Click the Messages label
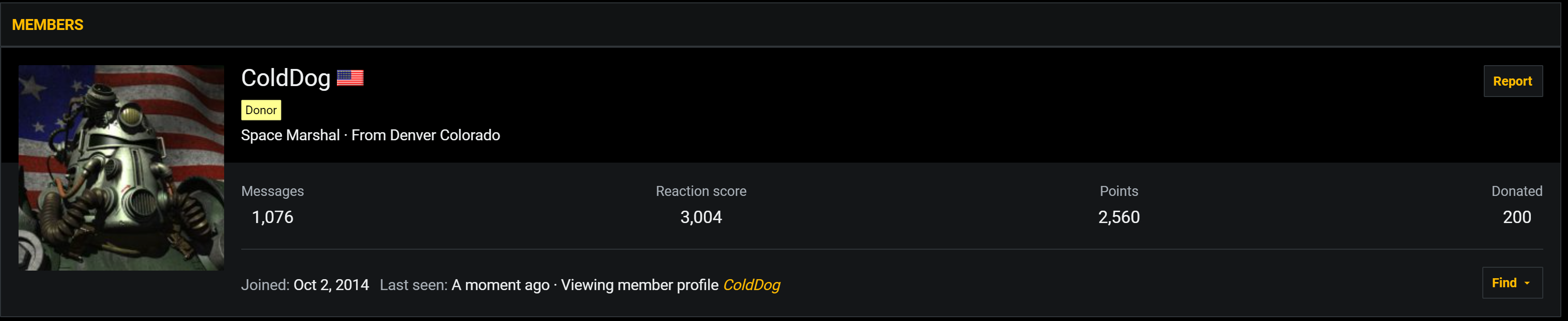 273,191
